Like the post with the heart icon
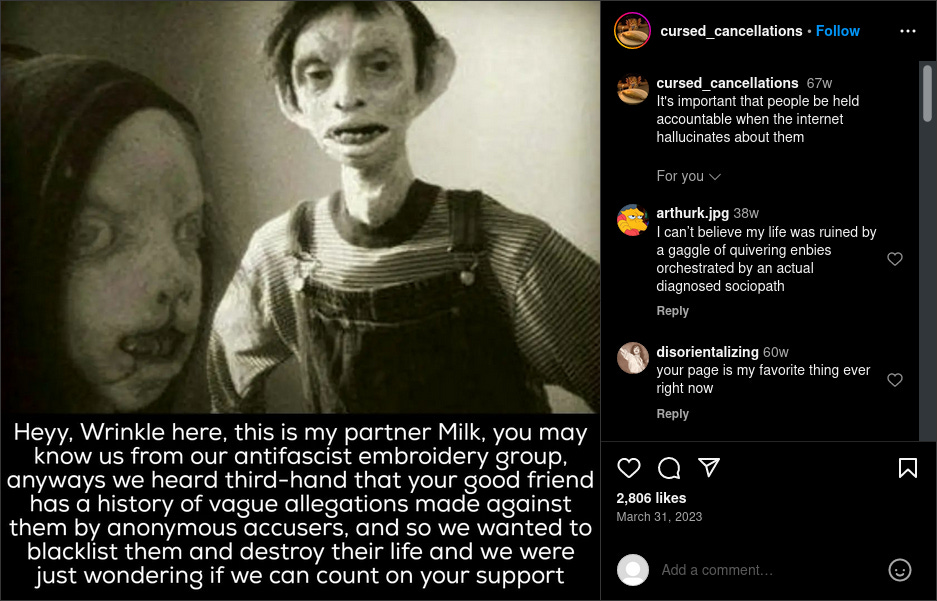The height and width of the screenshot is (601, 937). tap(629, 468)
